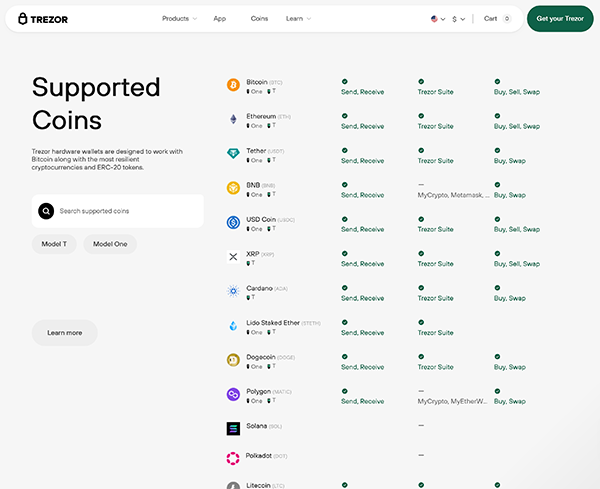The image size is (600, 489).
Task: Open the Cardano coin link
Action: pyautogui.click(x=259, y=288)
